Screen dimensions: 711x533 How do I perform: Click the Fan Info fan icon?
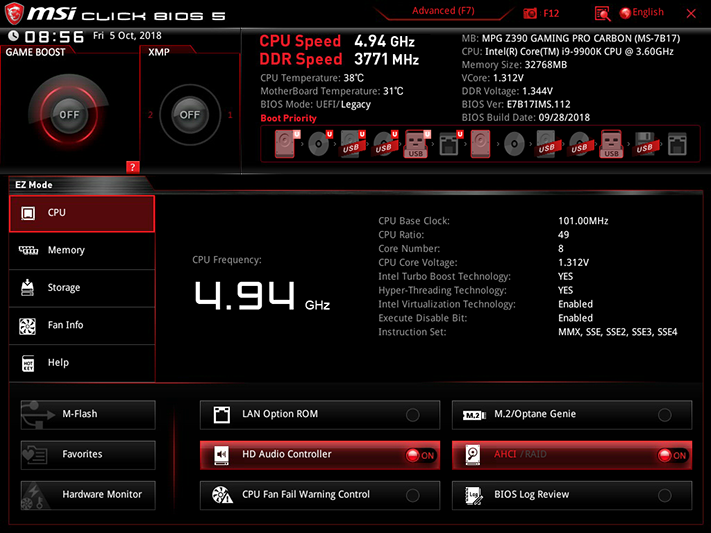click(28, 325)
